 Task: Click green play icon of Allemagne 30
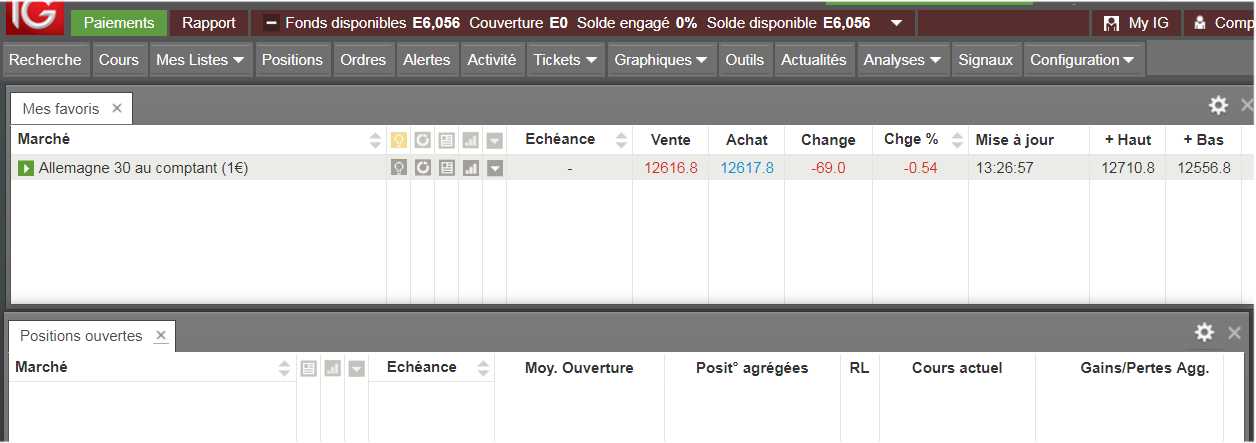tap(26, 168)
